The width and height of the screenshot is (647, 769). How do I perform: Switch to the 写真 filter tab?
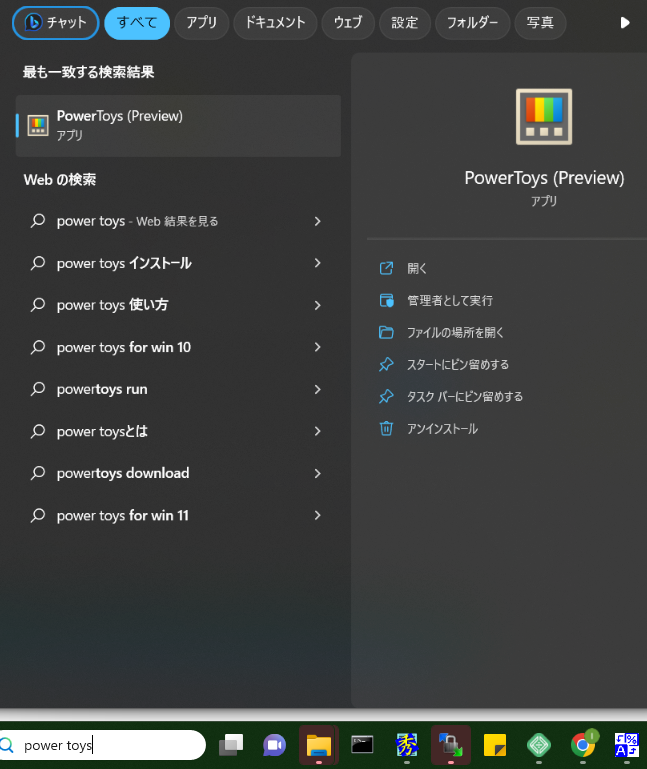(x=540, y=23)
